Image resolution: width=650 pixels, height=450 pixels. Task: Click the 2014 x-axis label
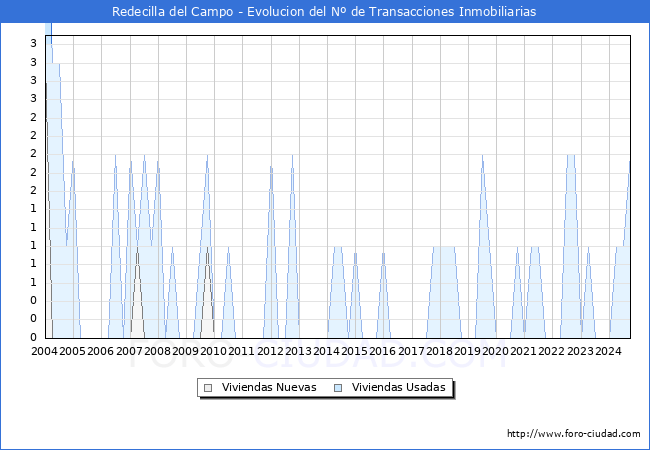(x=326, y=351)
